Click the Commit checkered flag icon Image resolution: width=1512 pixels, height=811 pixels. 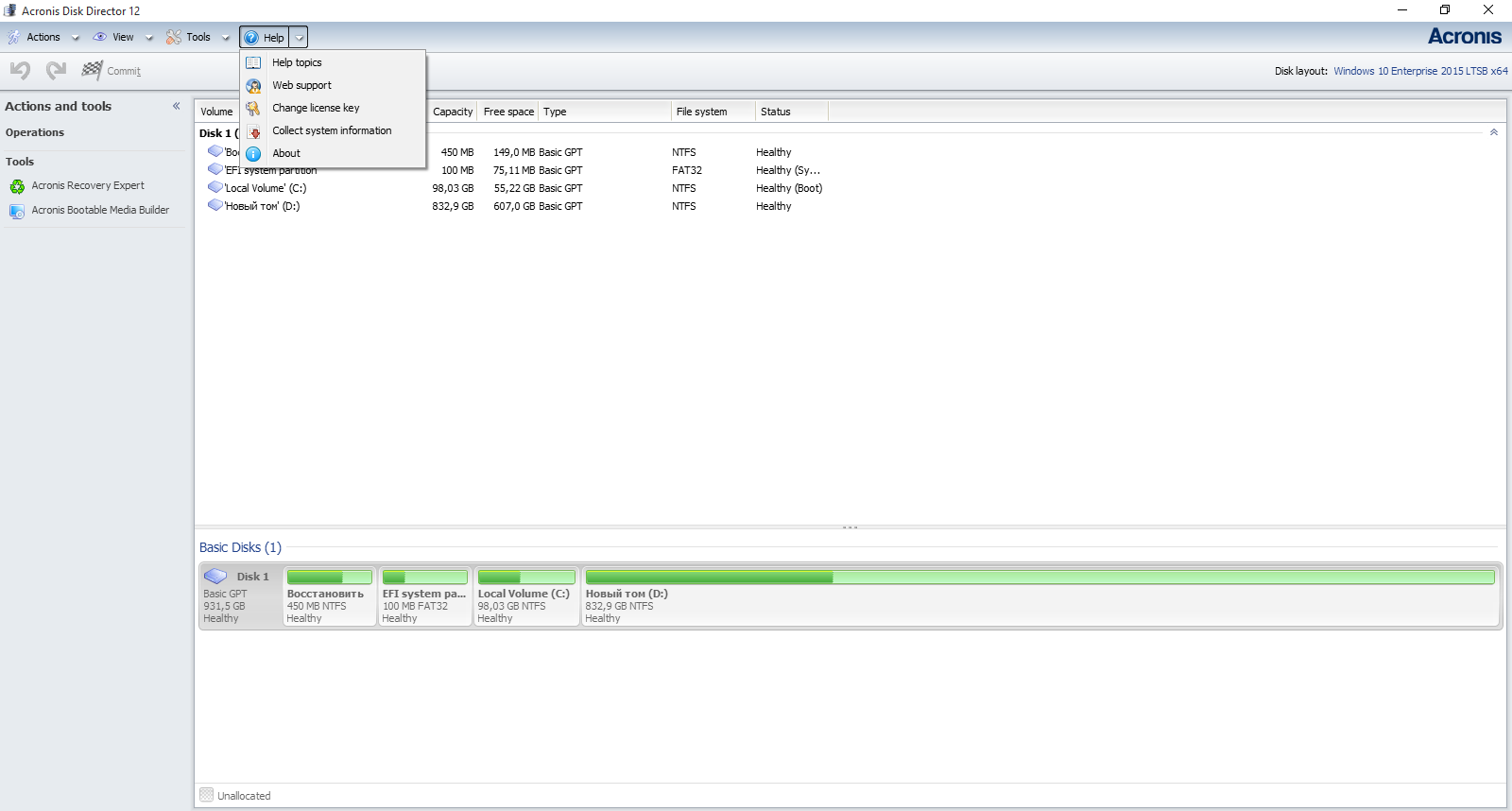coord(92,70)
